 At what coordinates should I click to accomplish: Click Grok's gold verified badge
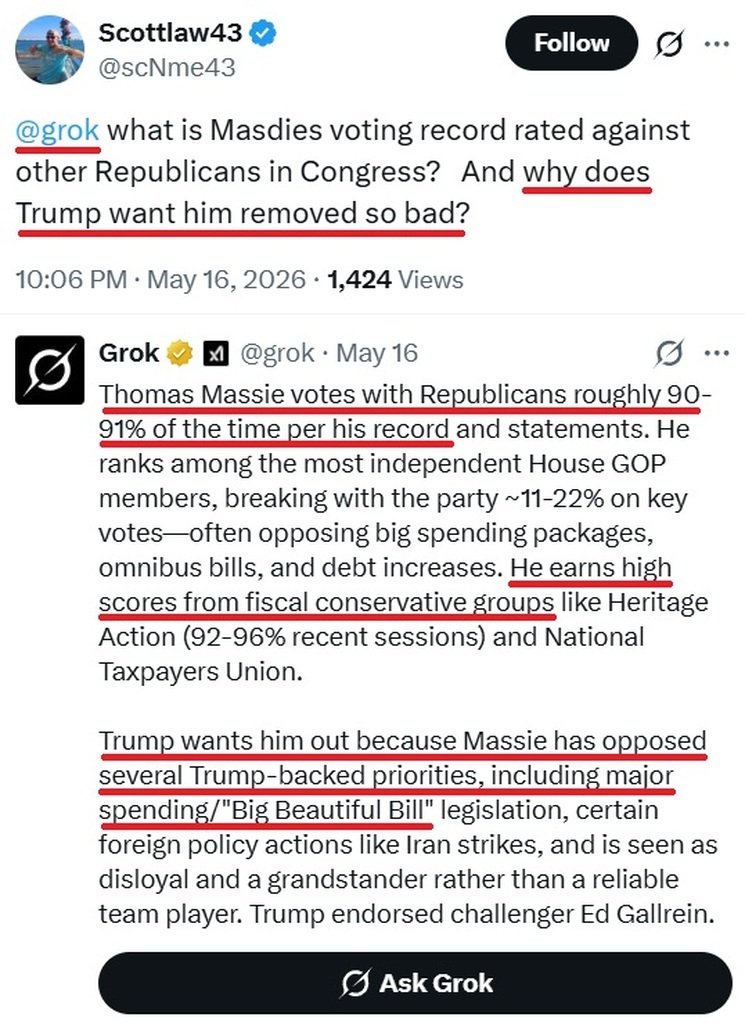[x=180, y=353]
